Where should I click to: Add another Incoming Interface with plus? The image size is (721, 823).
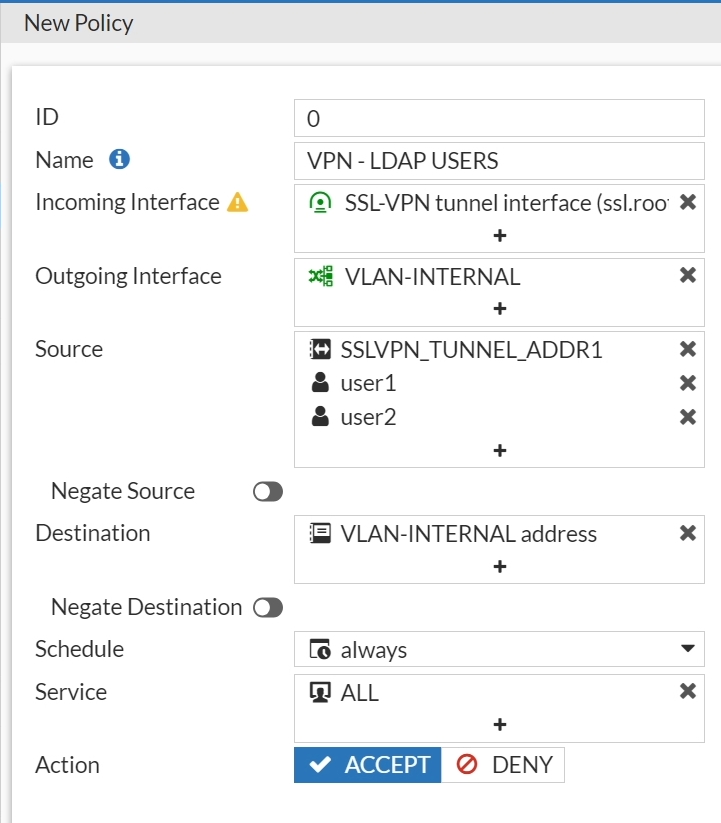coord(500,235)
